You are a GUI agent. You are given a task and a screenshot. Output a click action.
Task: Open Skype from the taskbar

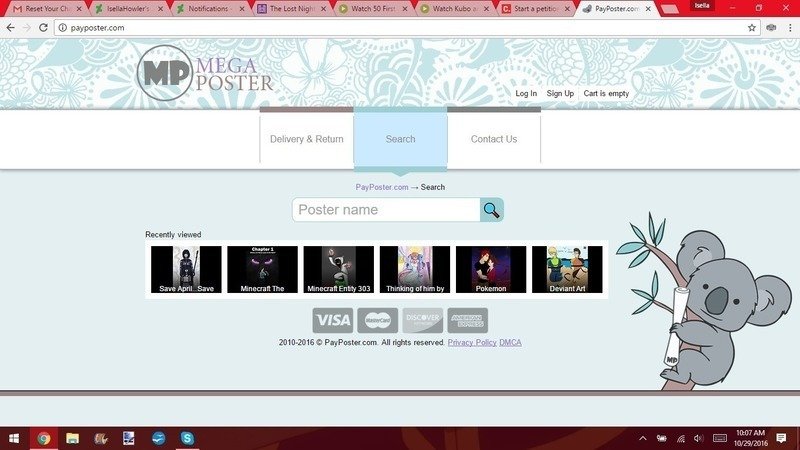click(x=187, y=438)
